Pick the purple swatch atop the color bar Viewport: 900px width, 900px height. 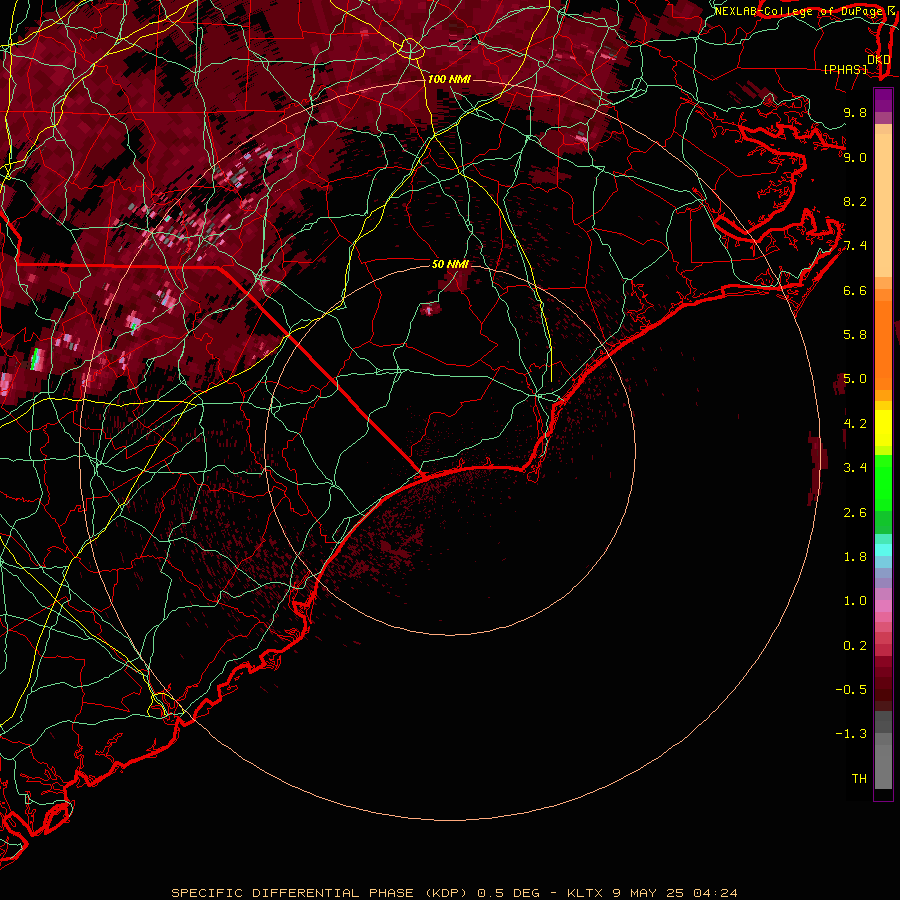tap(883, 100)
